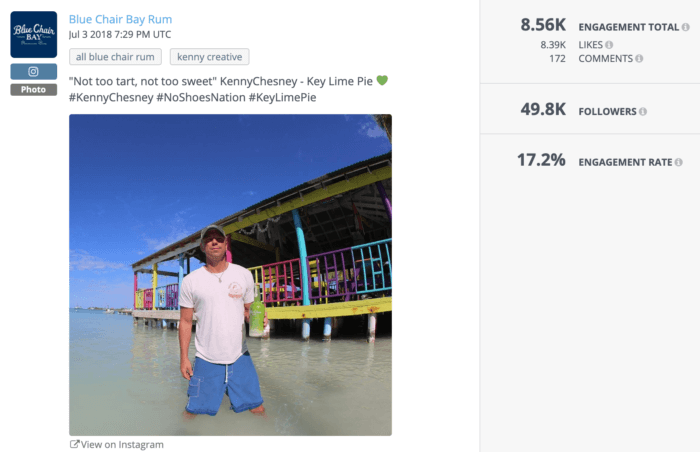Click the Instagram channel icon
The width and height of the screenshot is (700, 452).
(33, 71)
